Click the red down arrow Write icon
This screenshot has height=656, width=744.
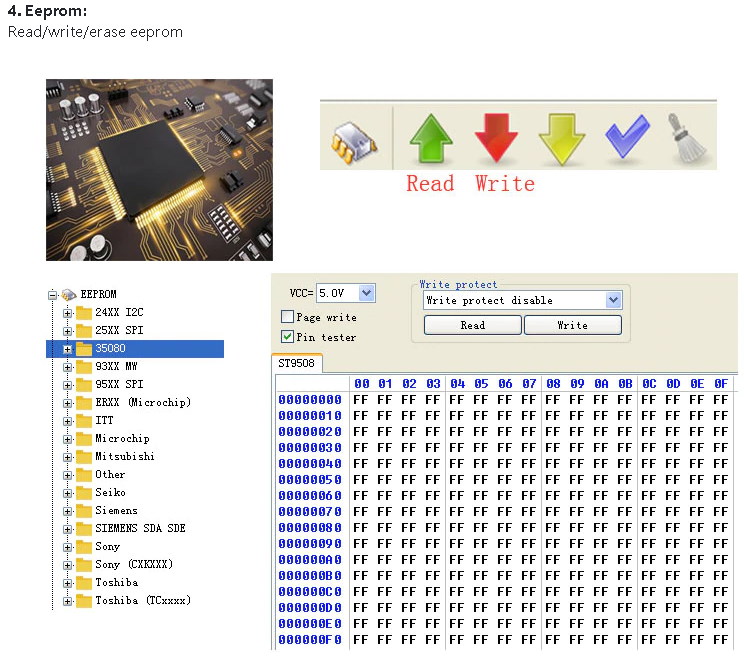(x=496, y=138)
